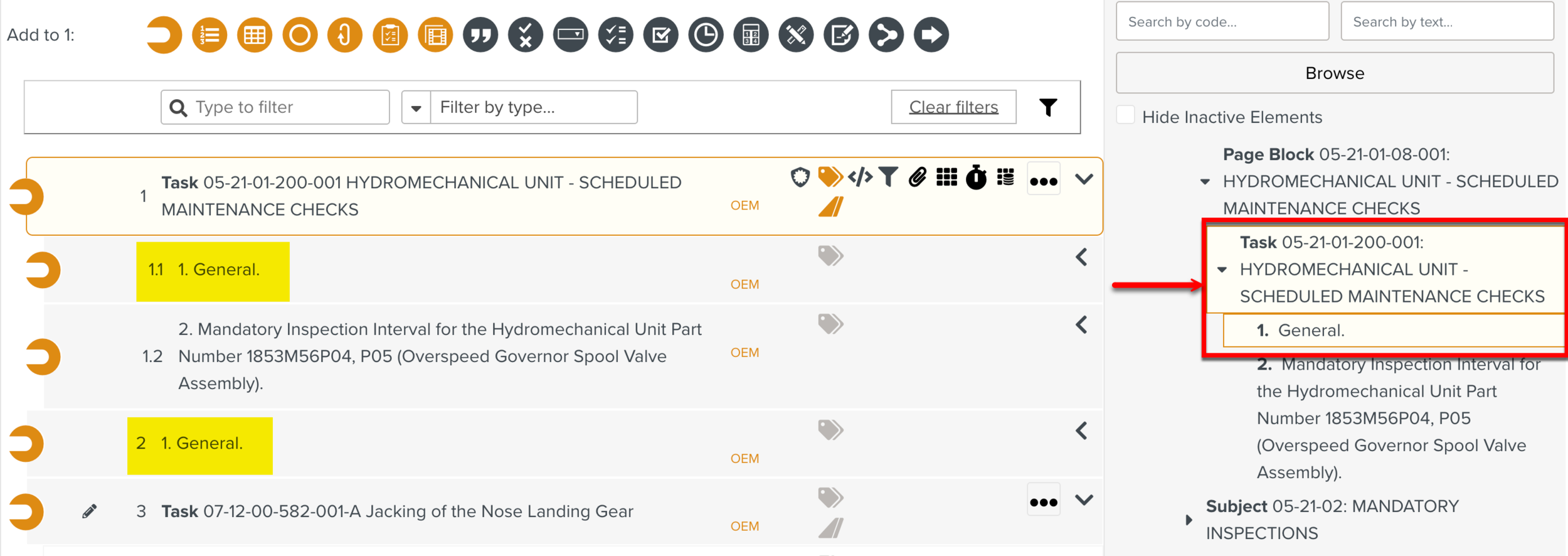Collapse the Task 05-21-01-200-001 row chevron
This screenshot has height=556, width=1568.
coord(1084,179)
